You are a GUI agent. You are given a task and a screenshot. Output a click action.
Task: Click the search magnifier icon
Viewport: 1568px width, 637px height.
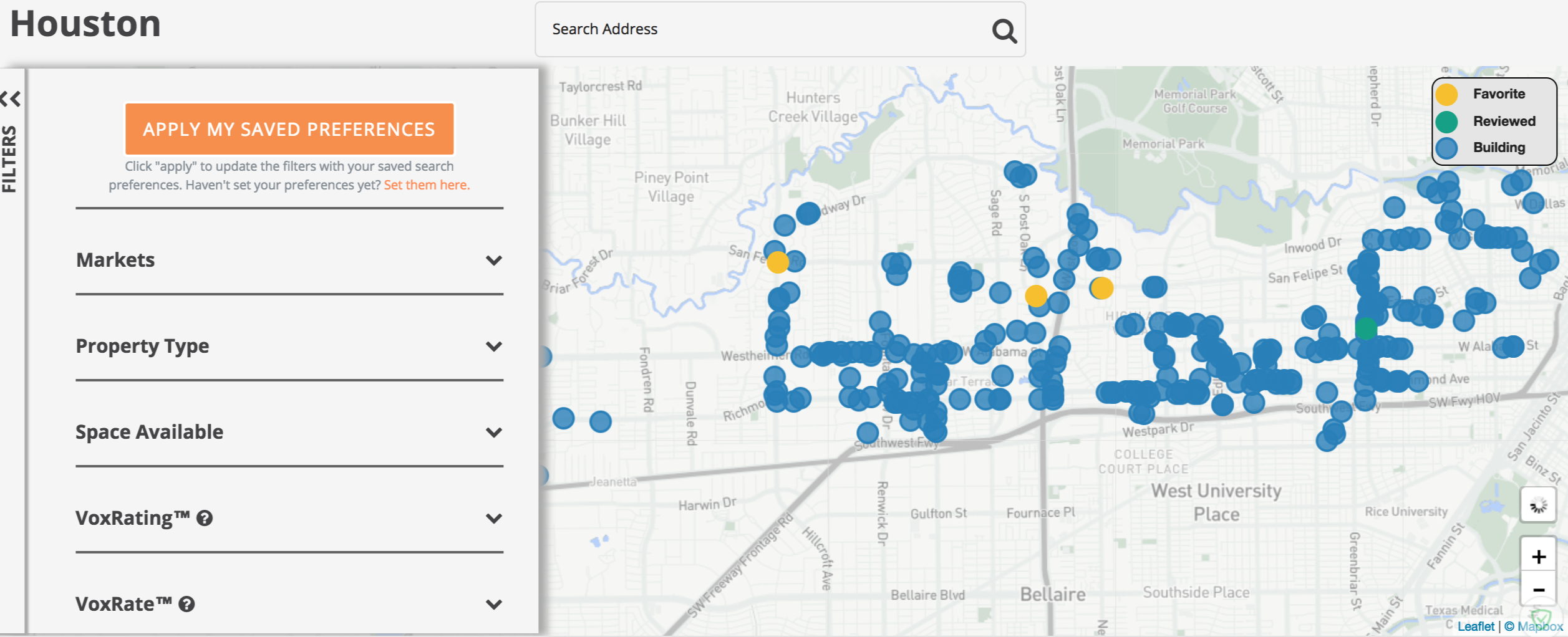1004,30
